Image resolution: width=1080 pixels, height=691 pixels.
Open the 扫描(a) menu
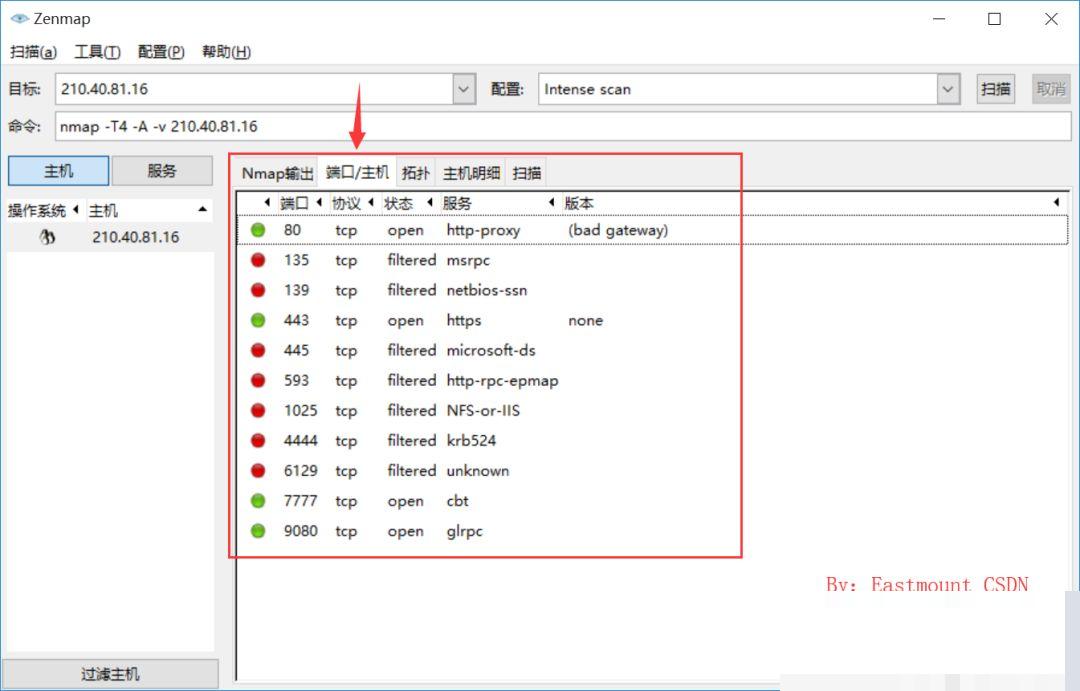pyautogui.click(x=33, y=52)
